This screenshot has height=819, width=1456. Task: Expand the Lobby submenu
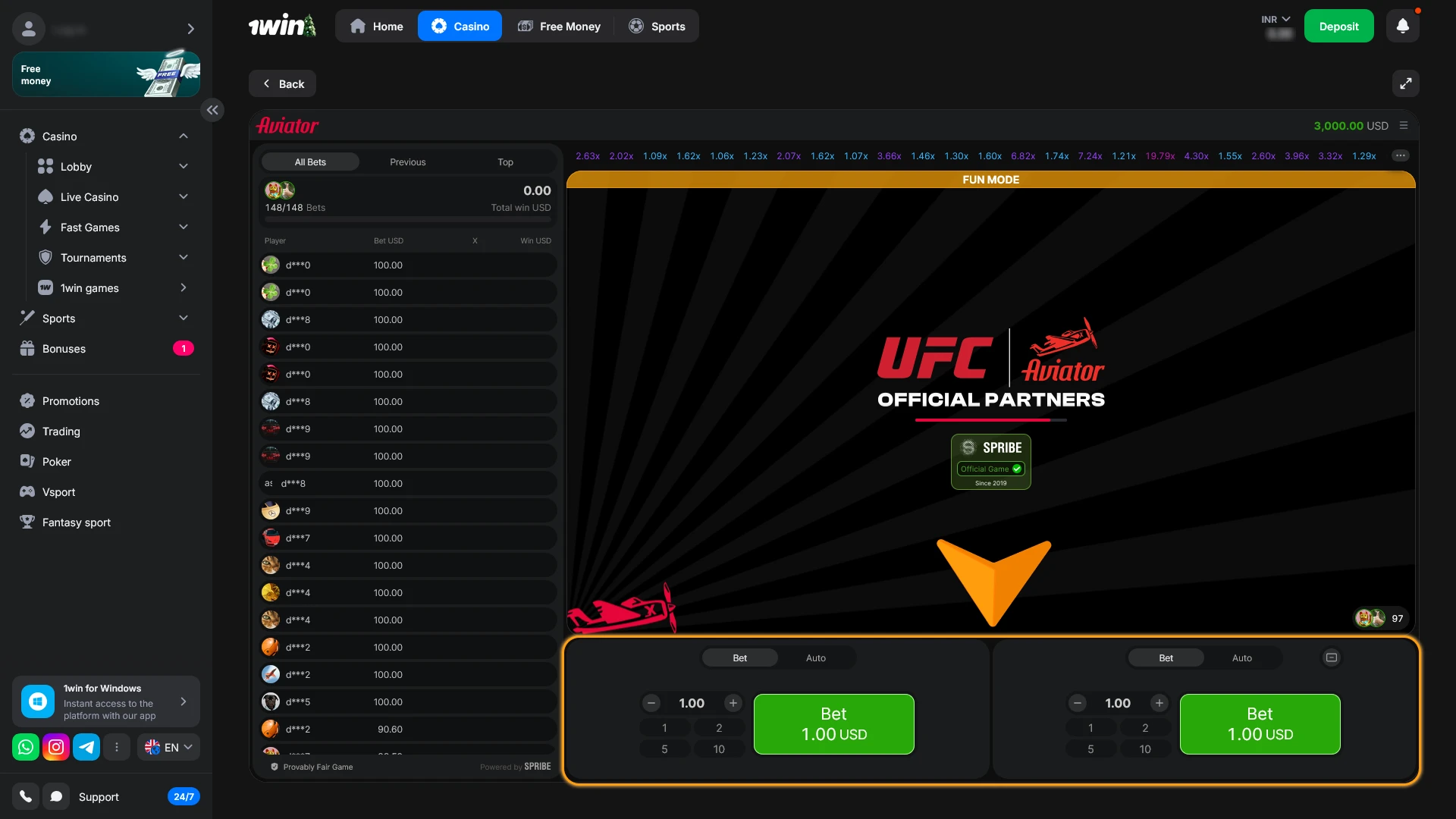183,167
